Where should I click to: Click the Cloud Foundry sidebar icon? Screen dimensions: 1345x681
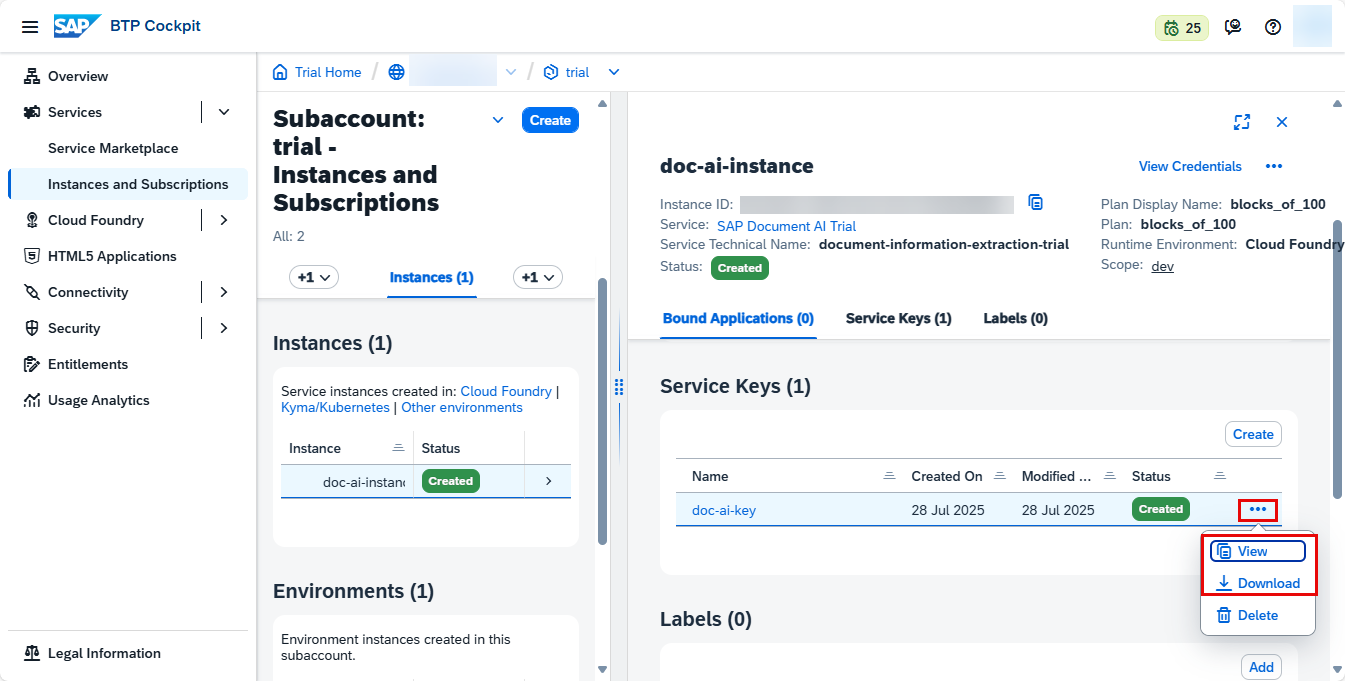(31, 220)
